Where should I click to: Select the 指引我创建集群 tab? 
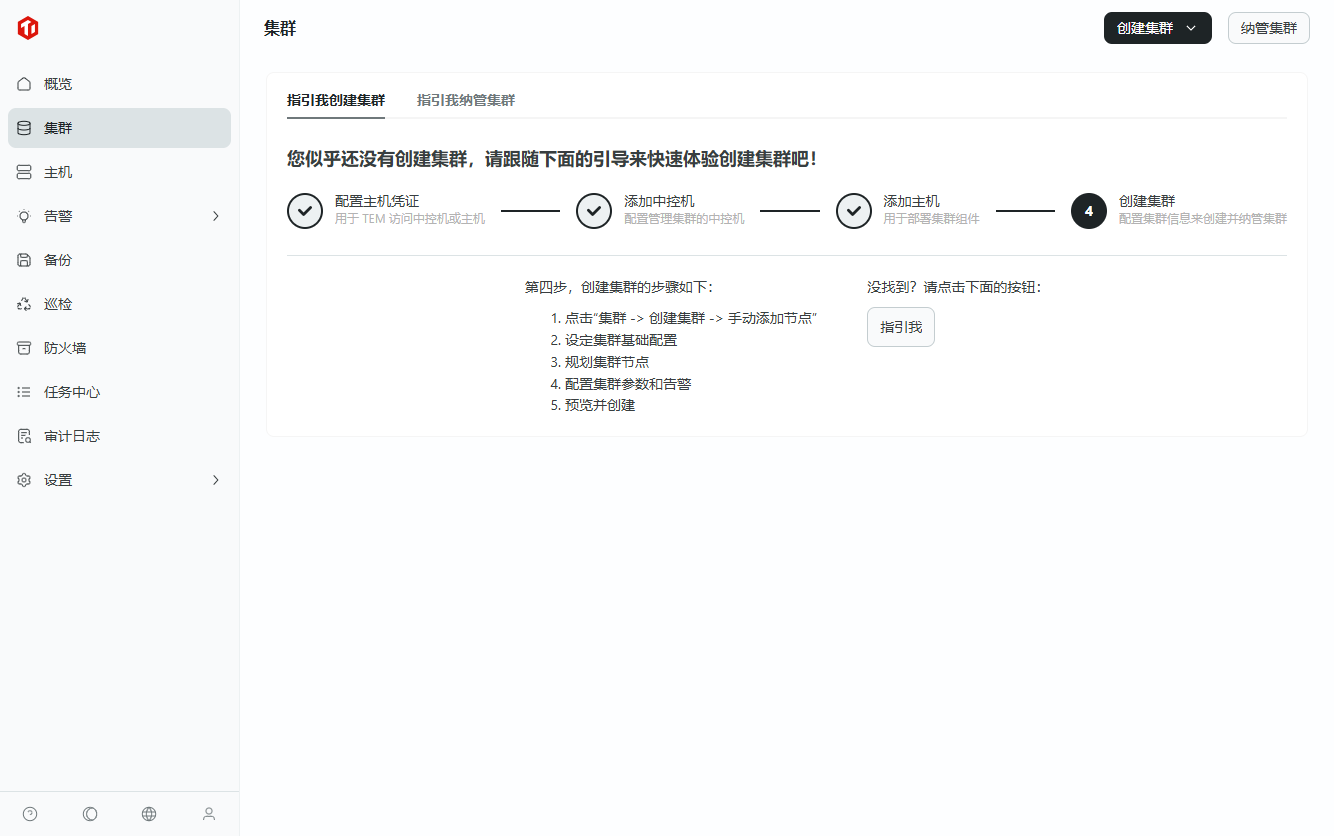[x=336, y=100]
